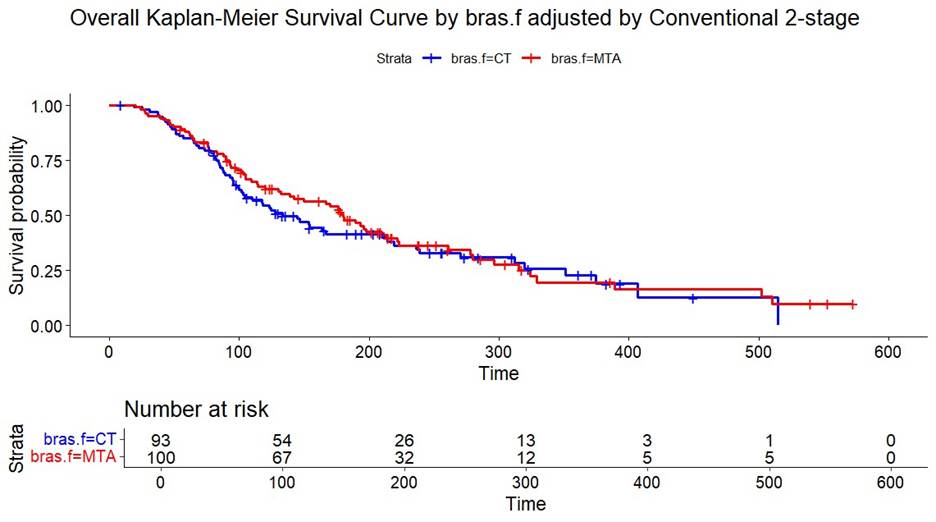Click the blue CT legend line marker
Screen dimensions: 936x522
pos(432,60)
